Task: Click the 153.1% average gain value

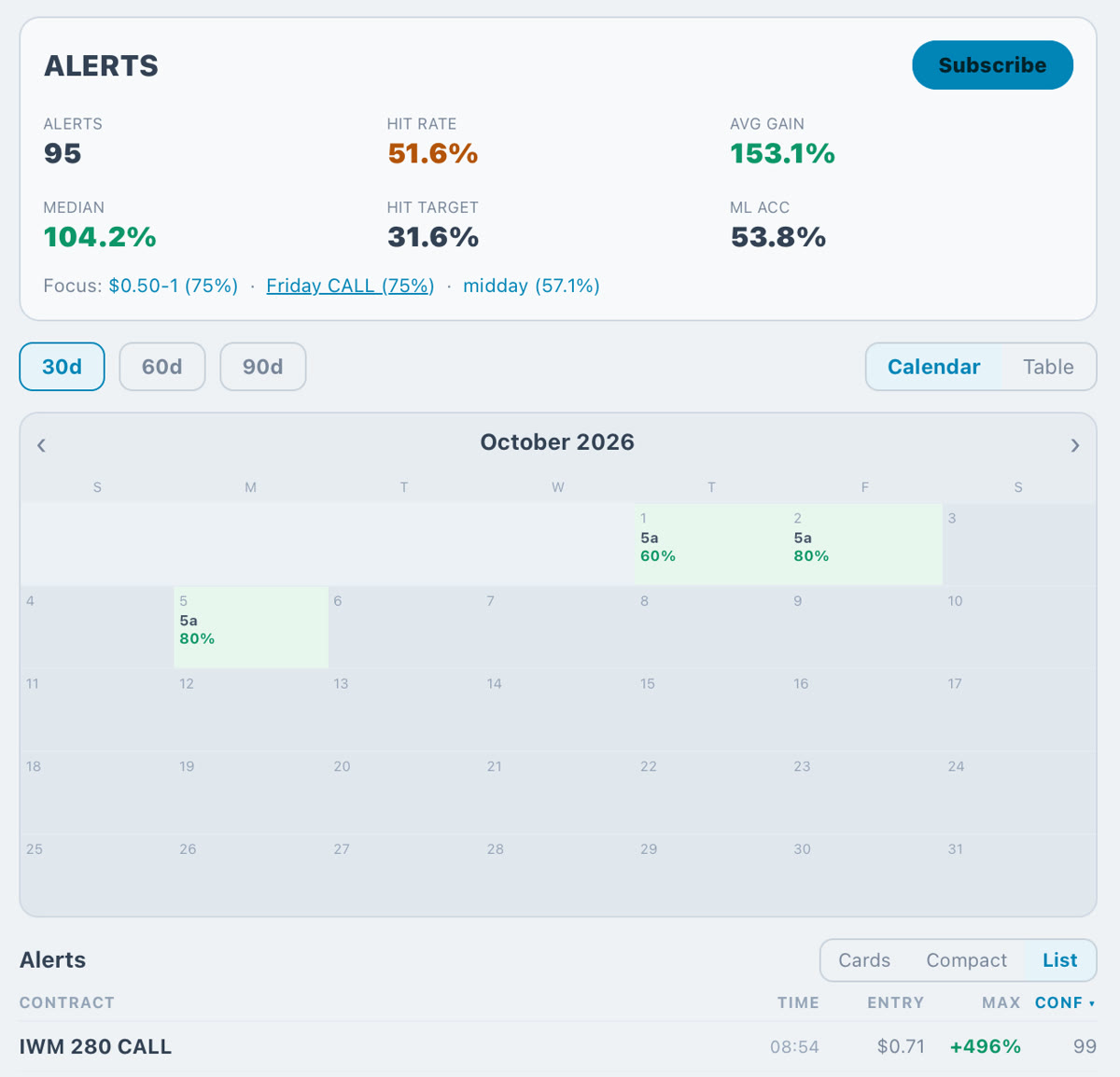Action: 782,153
